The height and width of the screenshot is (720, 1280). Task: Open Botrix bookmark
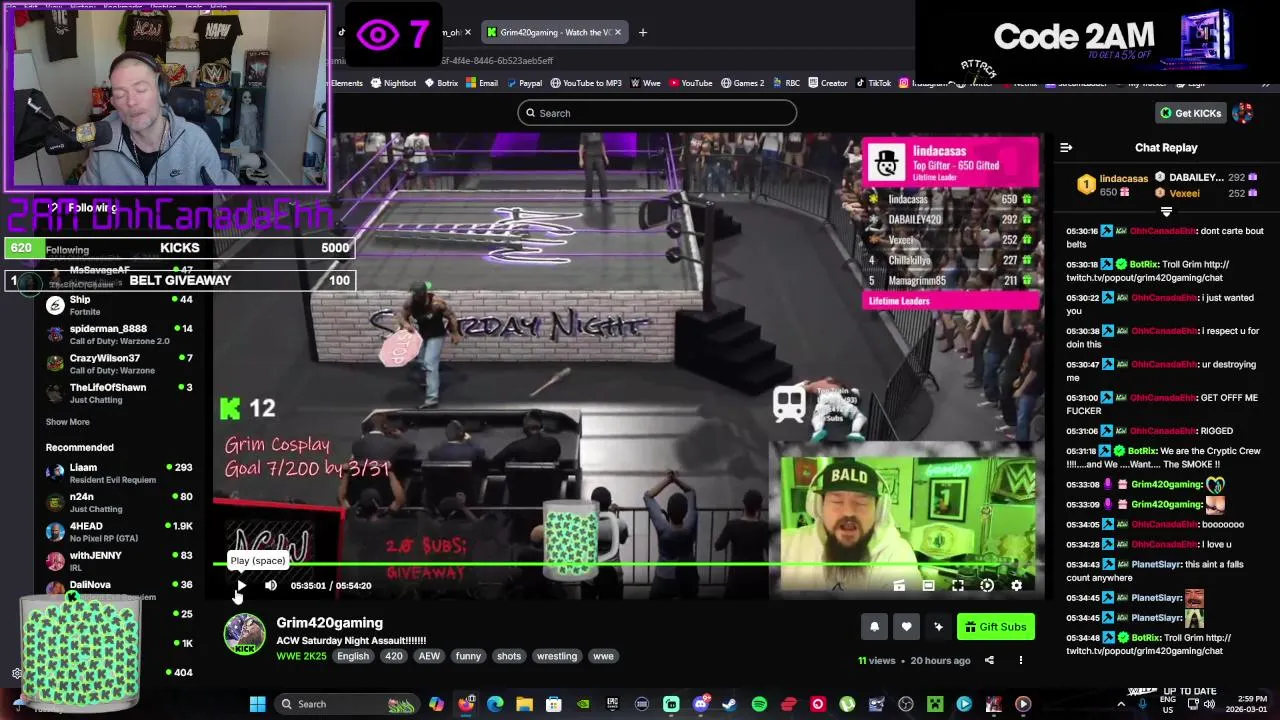point(441,83)
